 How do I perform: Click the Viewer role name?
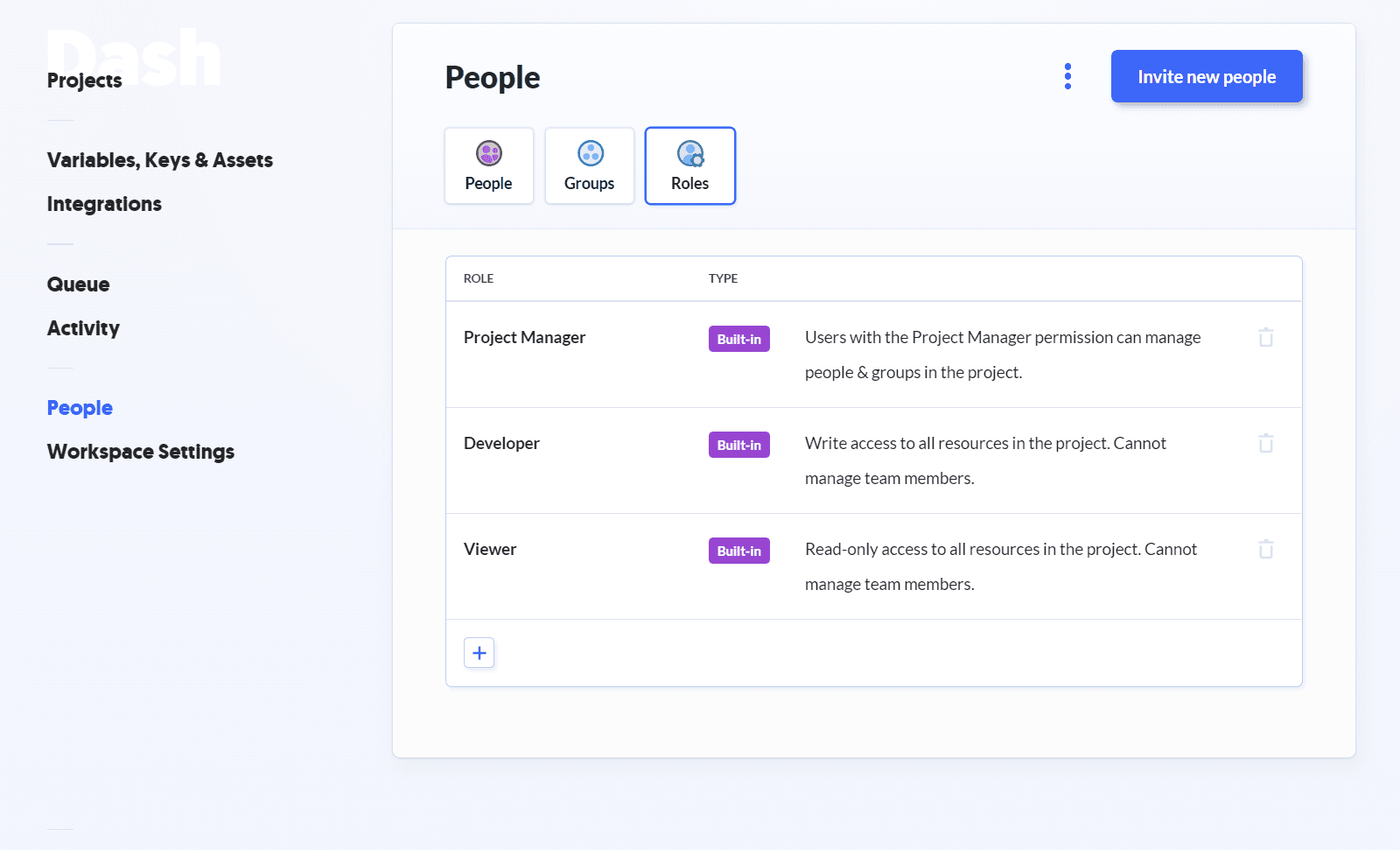[490, 549]
